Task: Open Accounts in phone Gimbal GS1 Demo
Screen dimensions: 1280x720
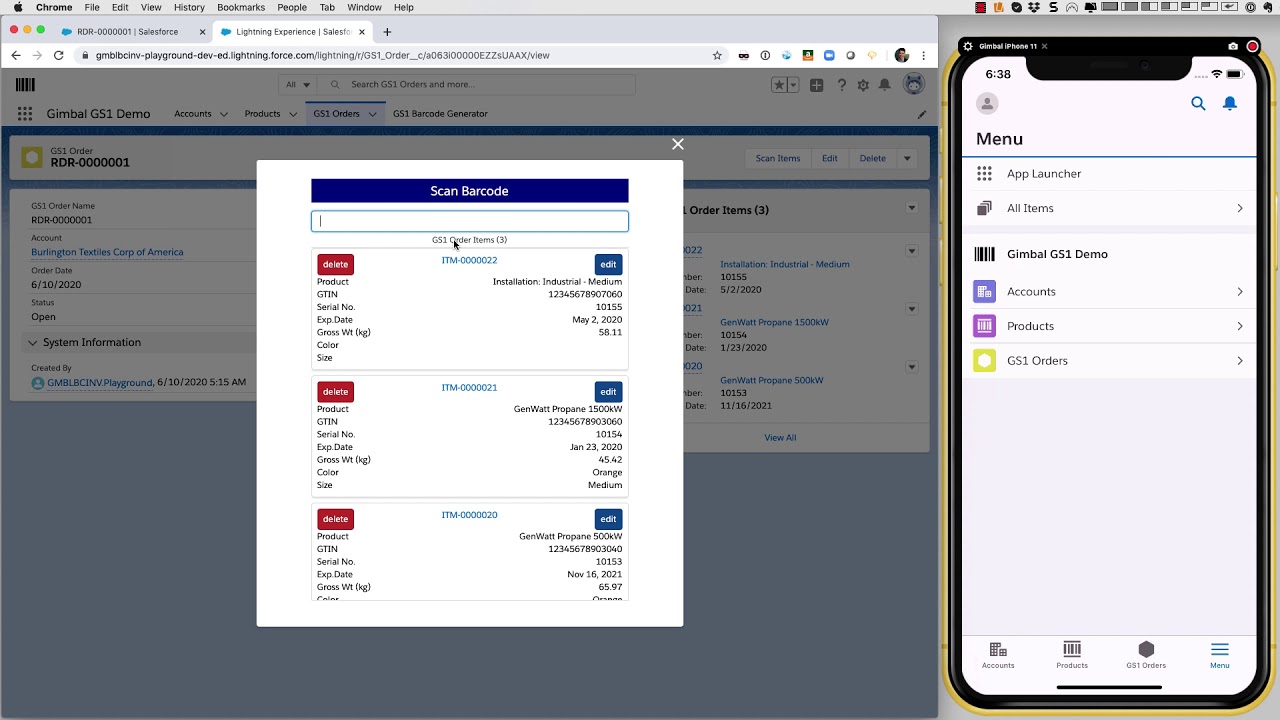Action: click(x=1109, y=292)
